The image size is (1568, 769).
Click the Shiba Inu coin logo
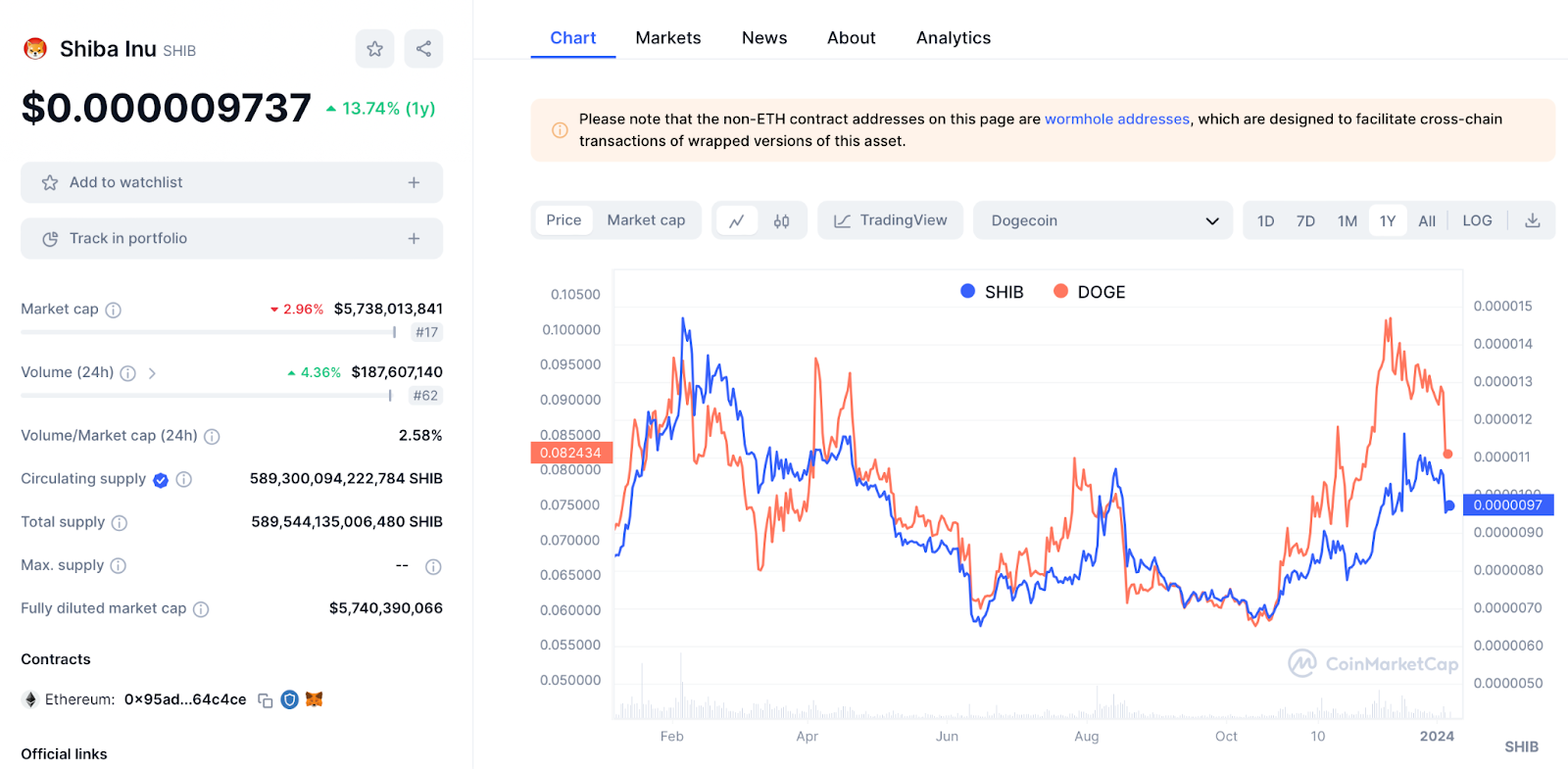point(35,49)
